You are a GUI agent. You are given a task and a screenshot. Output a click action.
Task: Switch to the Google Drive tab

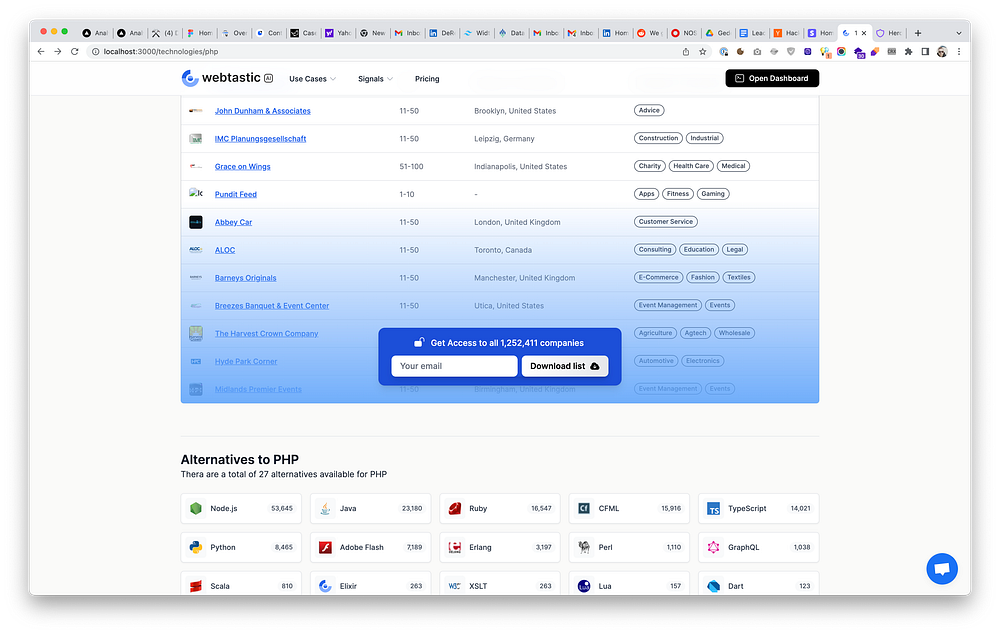pyautogui.click(x=717, y=33)
